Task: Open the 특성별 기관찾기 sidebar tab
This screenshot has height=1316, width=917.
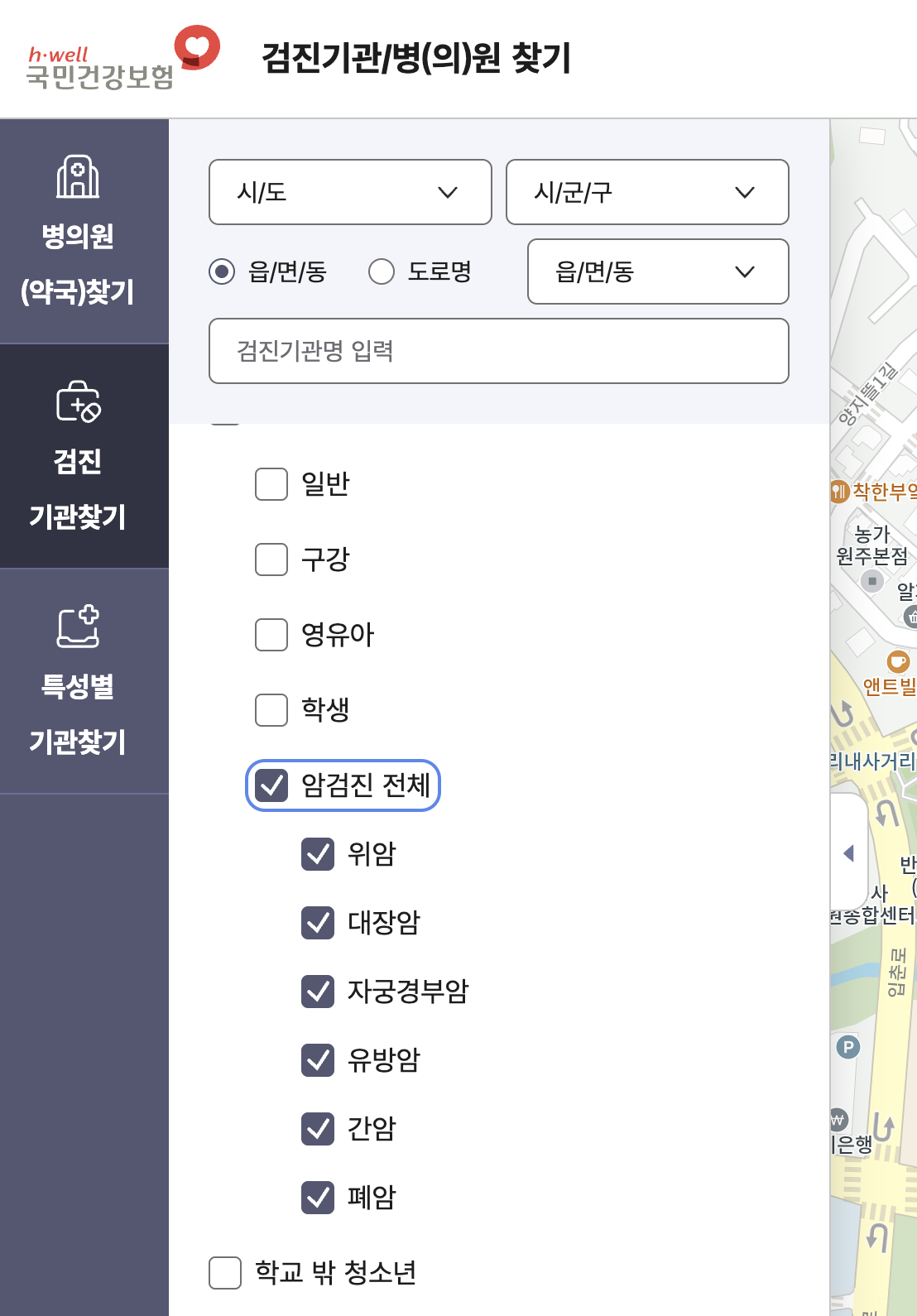Action: coord(84,681)
